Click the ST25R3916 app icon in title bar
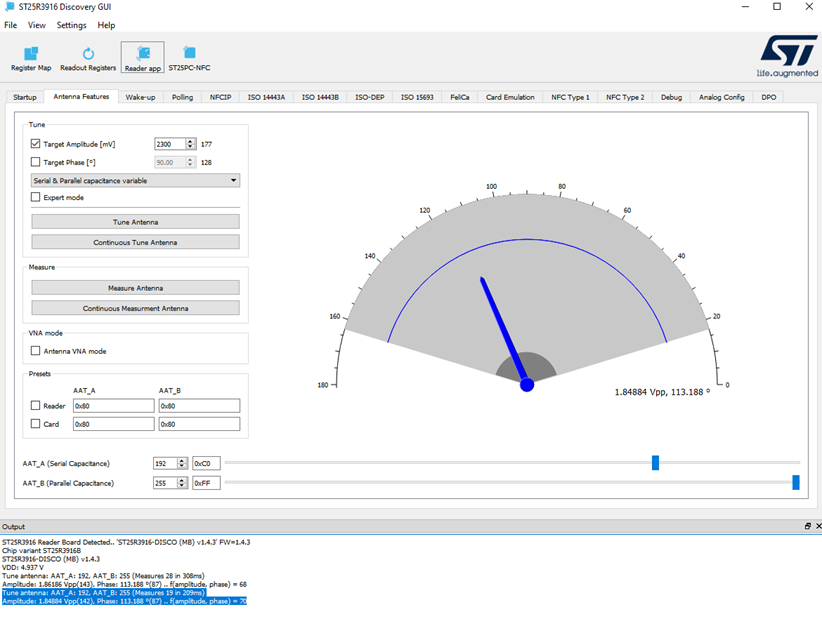This screenshot has width=822, height=619. [9, 7]
